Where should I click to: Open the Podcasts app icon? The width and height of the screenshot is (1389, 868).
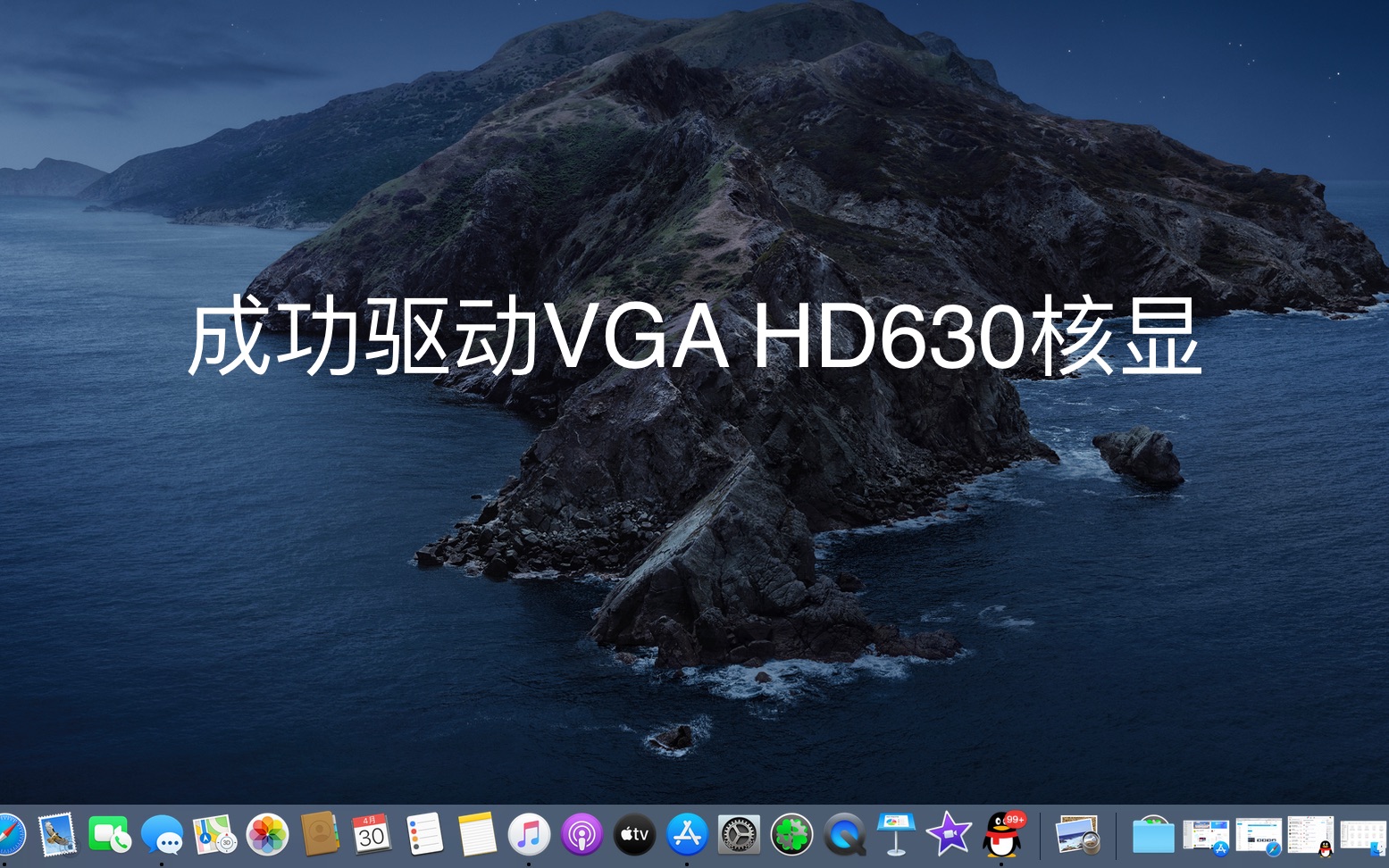(x=582, y=835)
